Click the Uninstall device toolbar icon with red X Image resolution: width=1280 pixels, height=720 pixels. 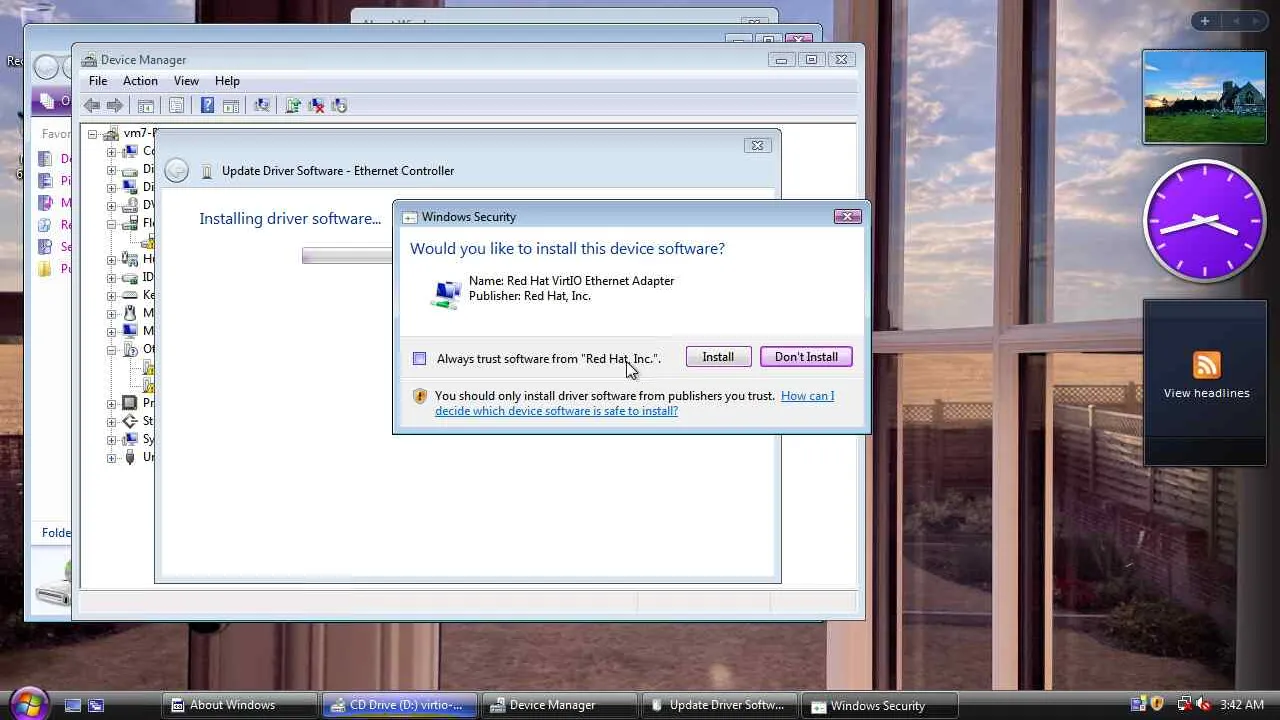pos(316,105)
